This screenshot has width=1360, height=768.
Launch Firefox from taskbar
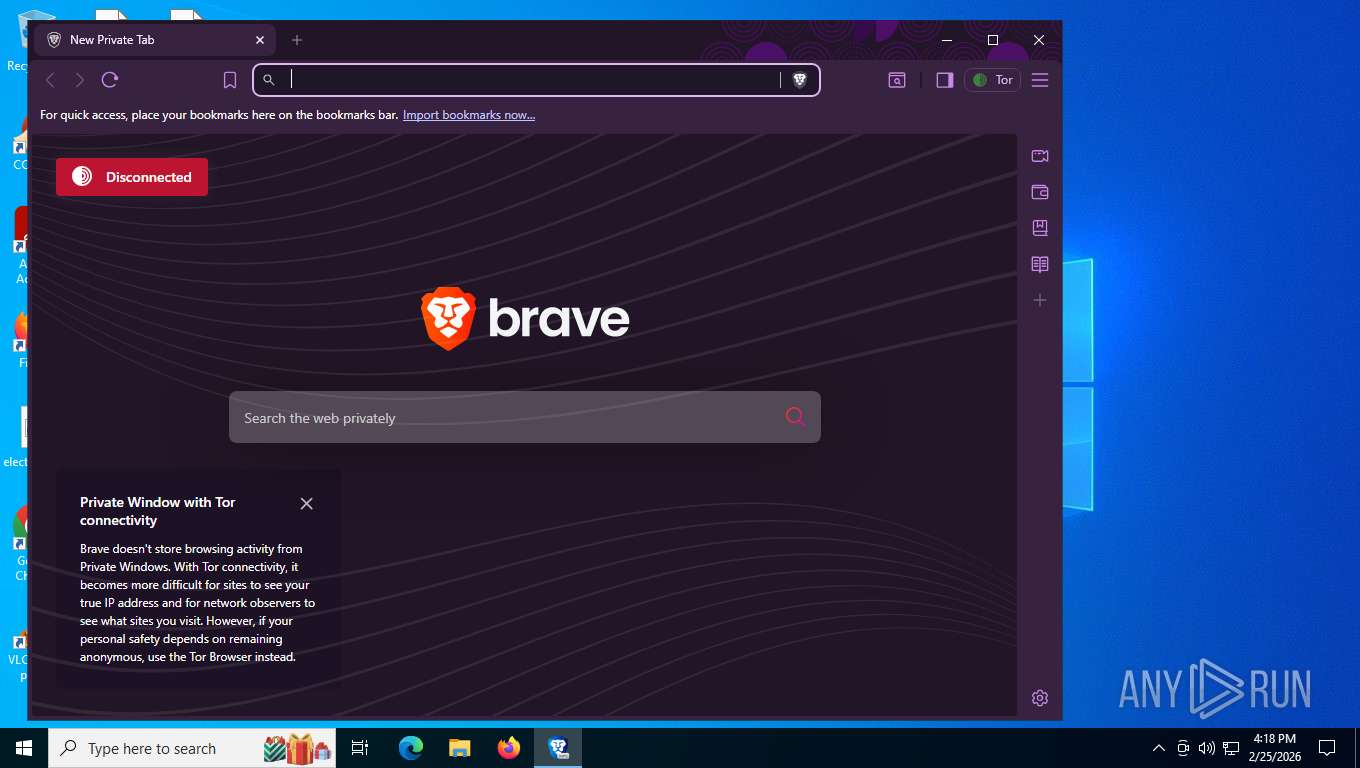[509, 748]
